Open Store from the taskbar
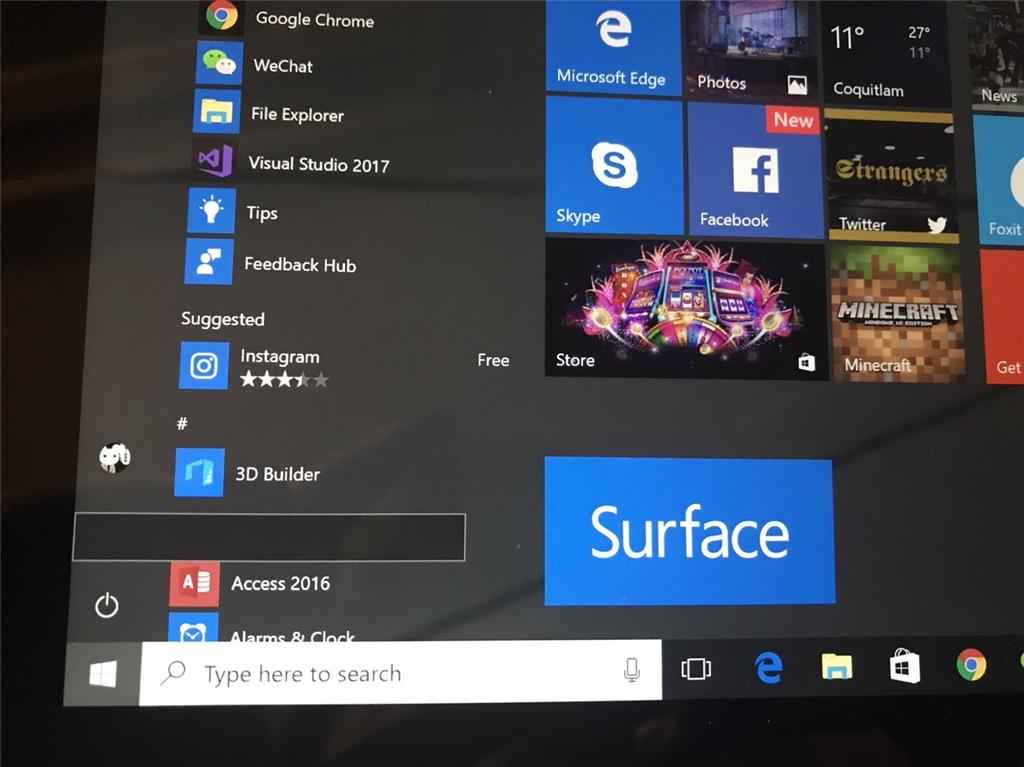Screen dimensions: 1024x767 point(905,666)
